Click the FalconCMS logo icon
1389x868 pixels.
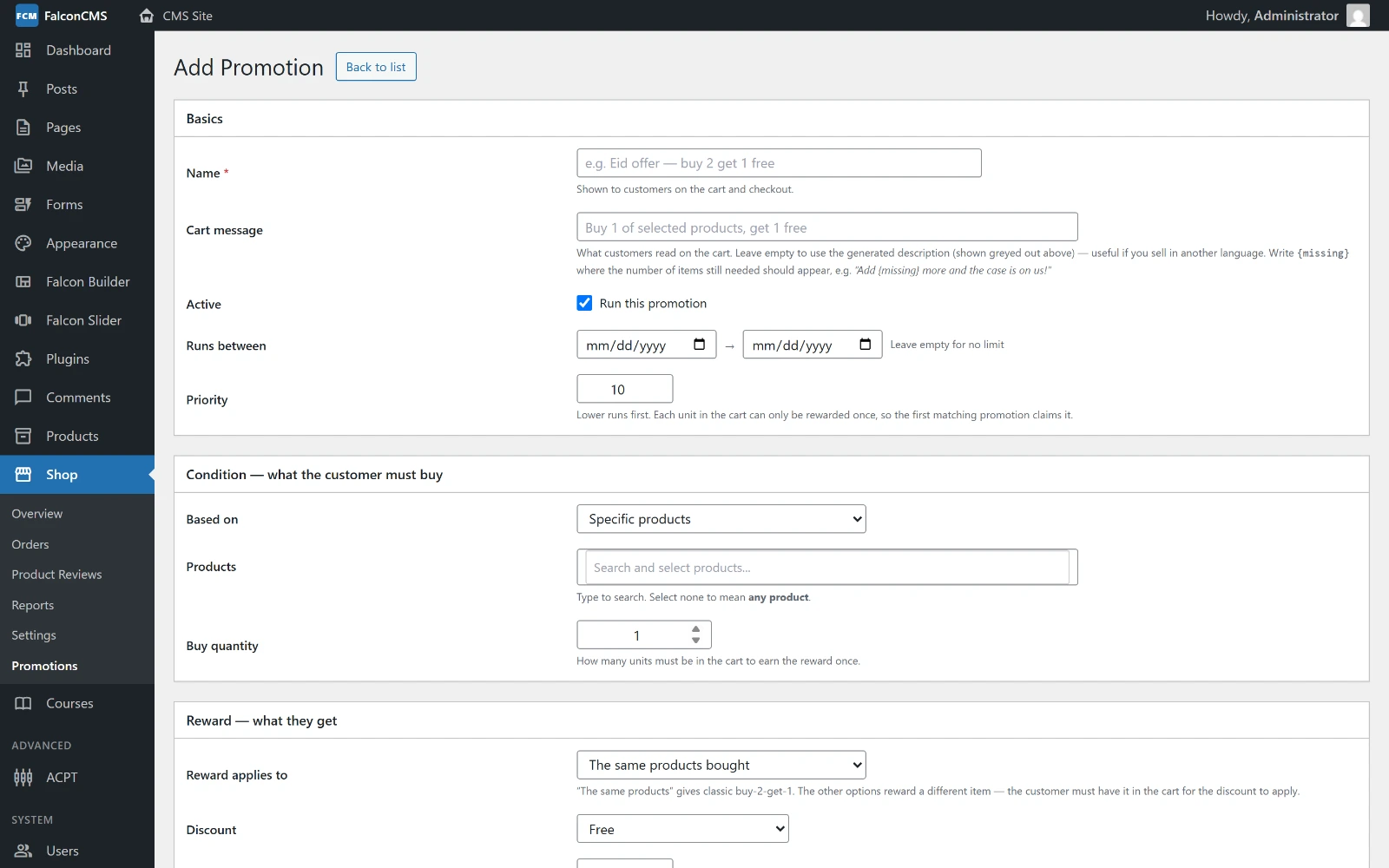[x=27, y=16]
